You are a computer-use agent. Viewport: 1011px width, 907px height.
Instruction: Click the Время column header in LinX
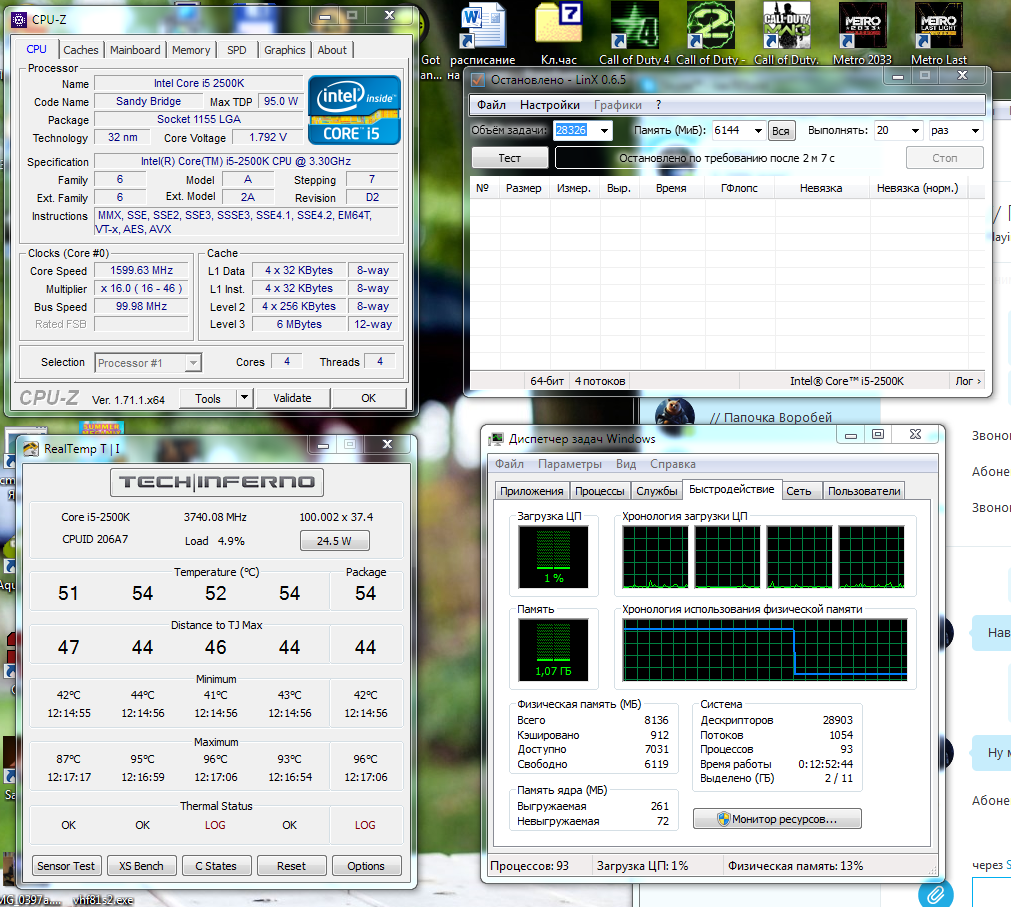(671, 188)
